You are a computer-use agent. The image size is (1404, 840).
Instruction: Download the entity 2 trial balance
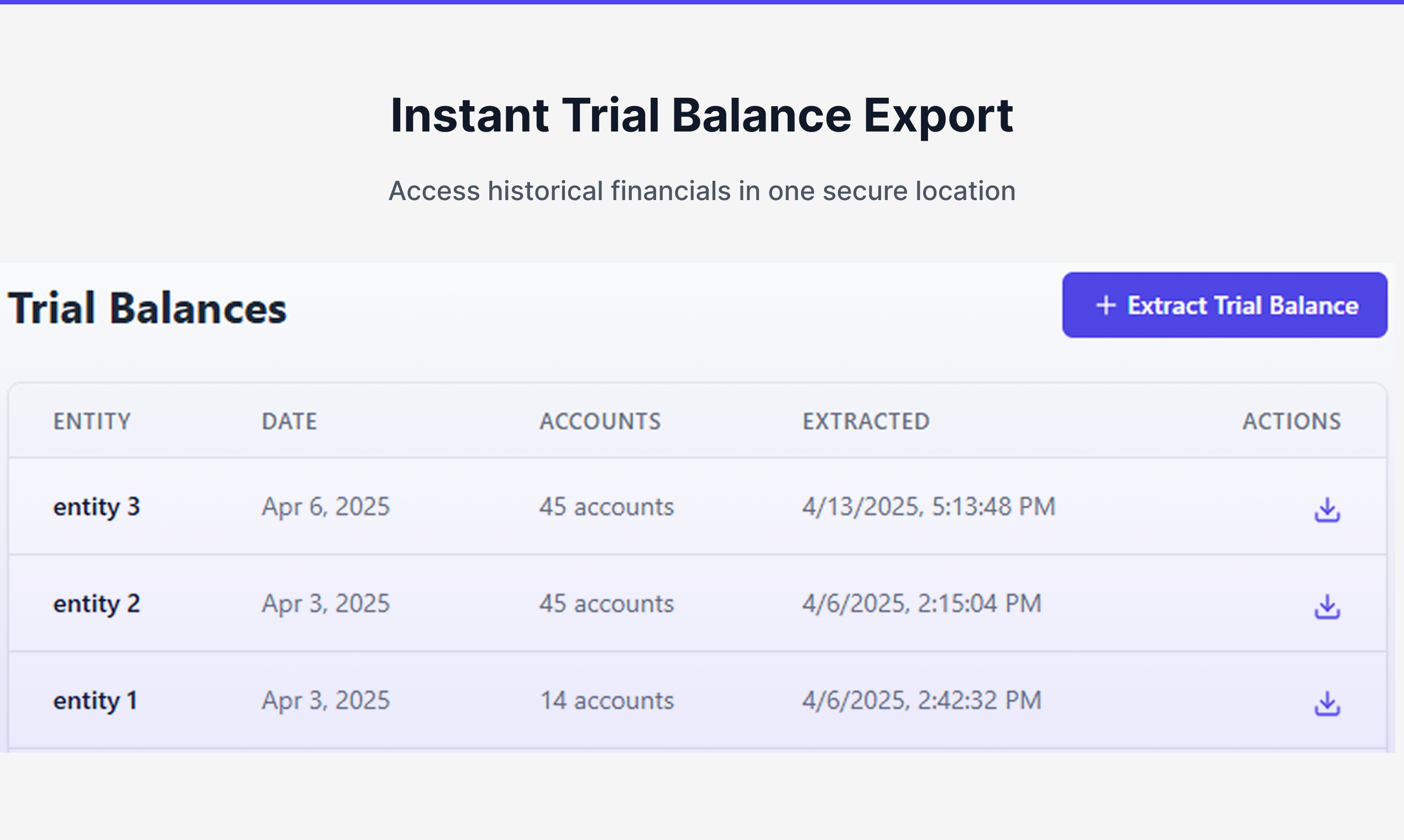1327,607
